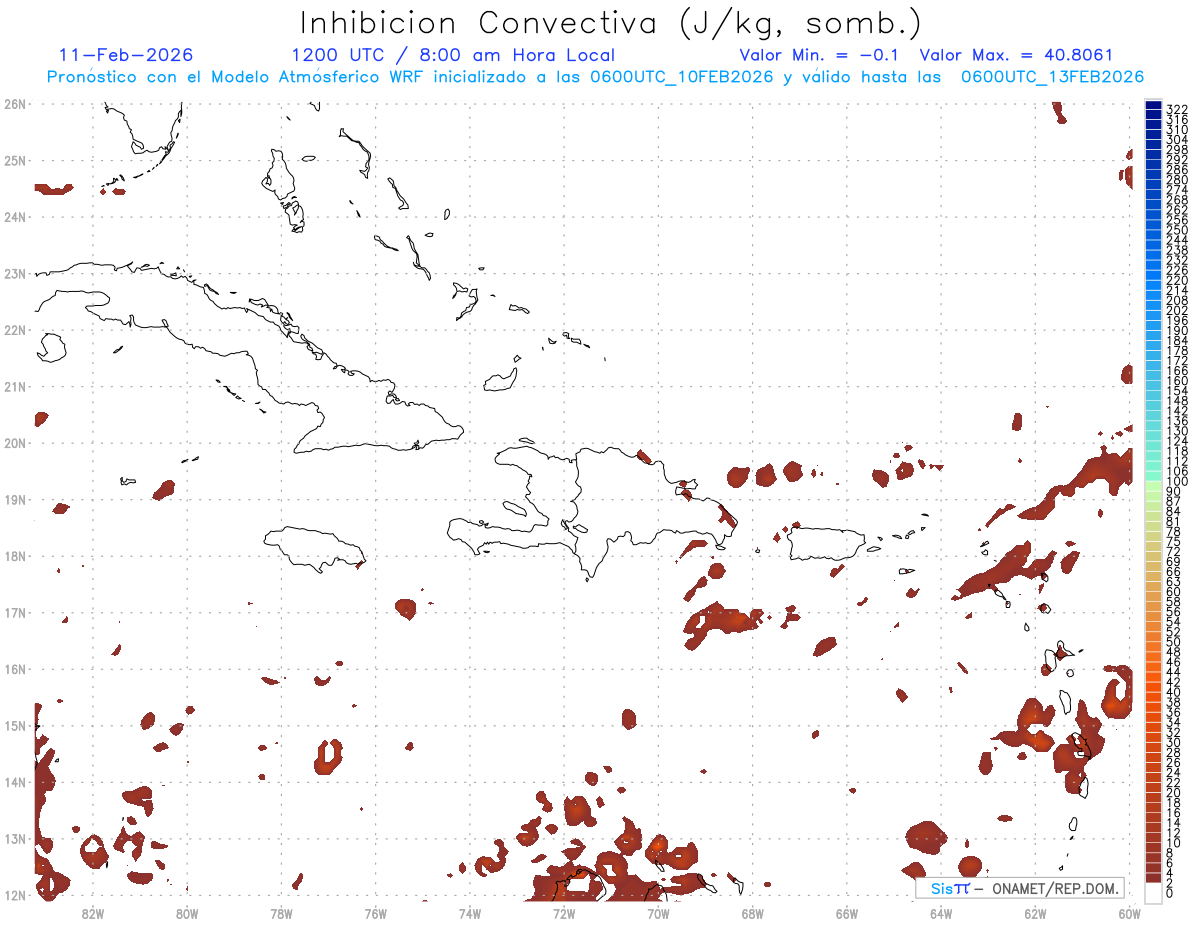Screen dimensions: 1200x927
Task: Click the legend value "130"
Action: coord(1177,432)
